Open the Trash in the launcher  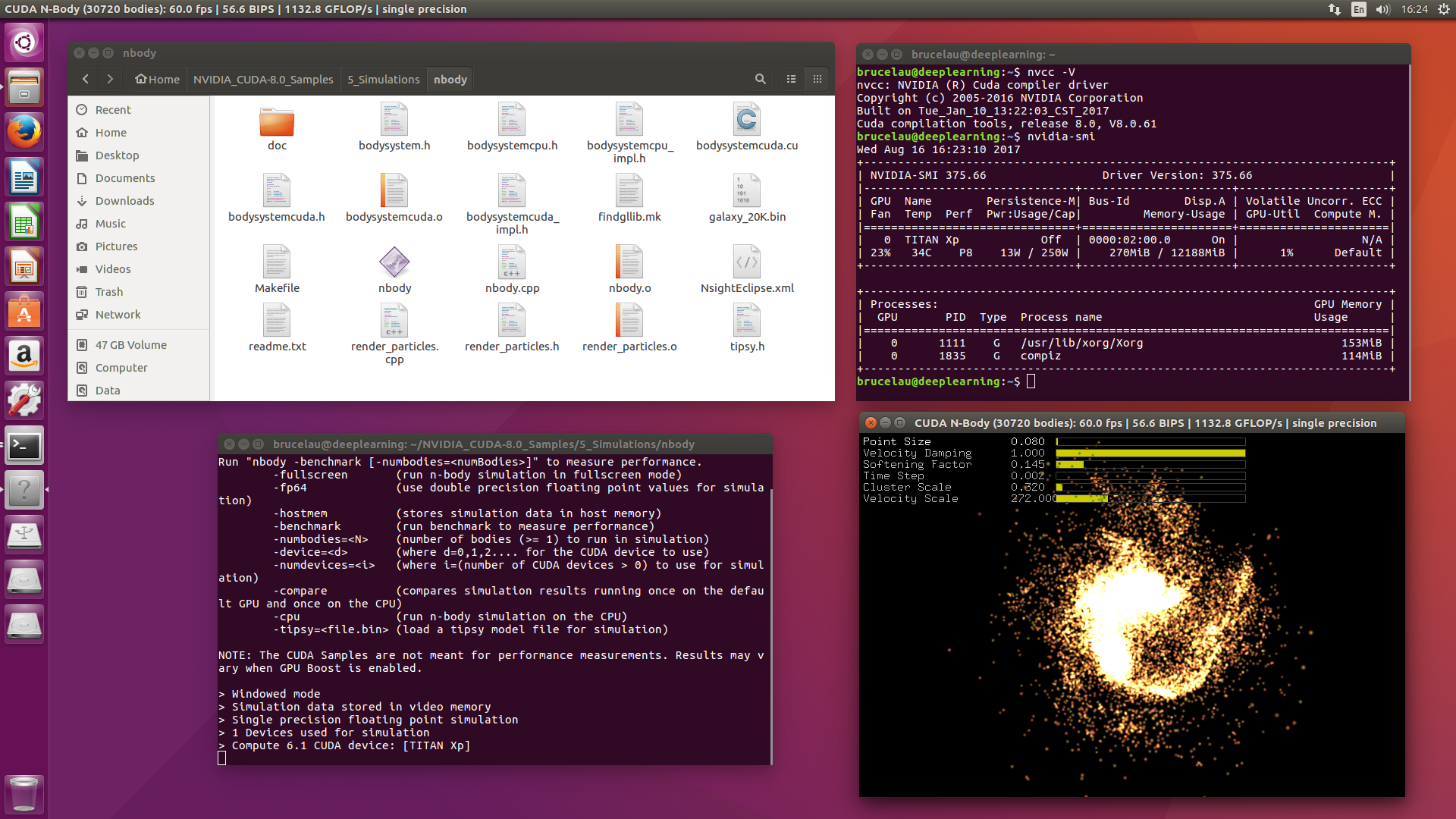coord(24,794)
